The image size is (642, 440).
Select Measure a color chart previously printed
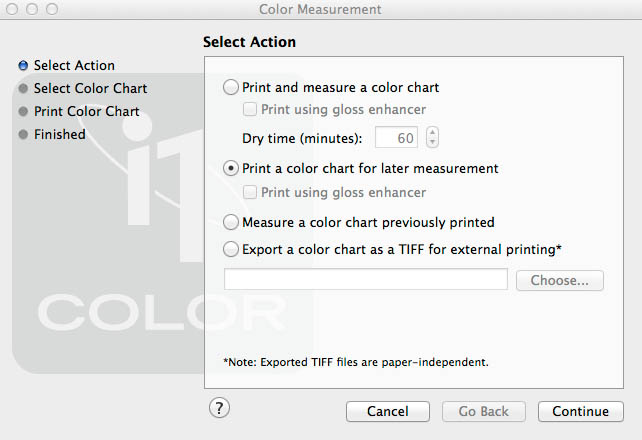[x=232, y=222]
